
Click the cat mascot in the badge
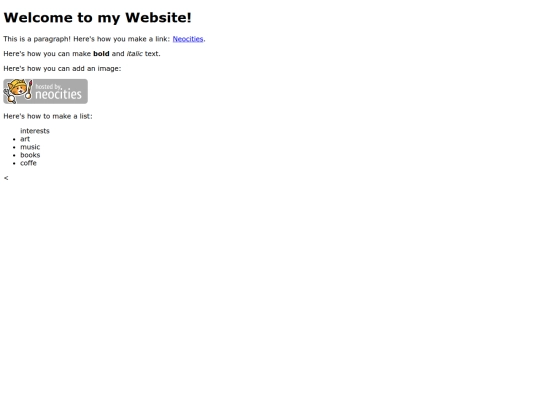click(16, 91)
